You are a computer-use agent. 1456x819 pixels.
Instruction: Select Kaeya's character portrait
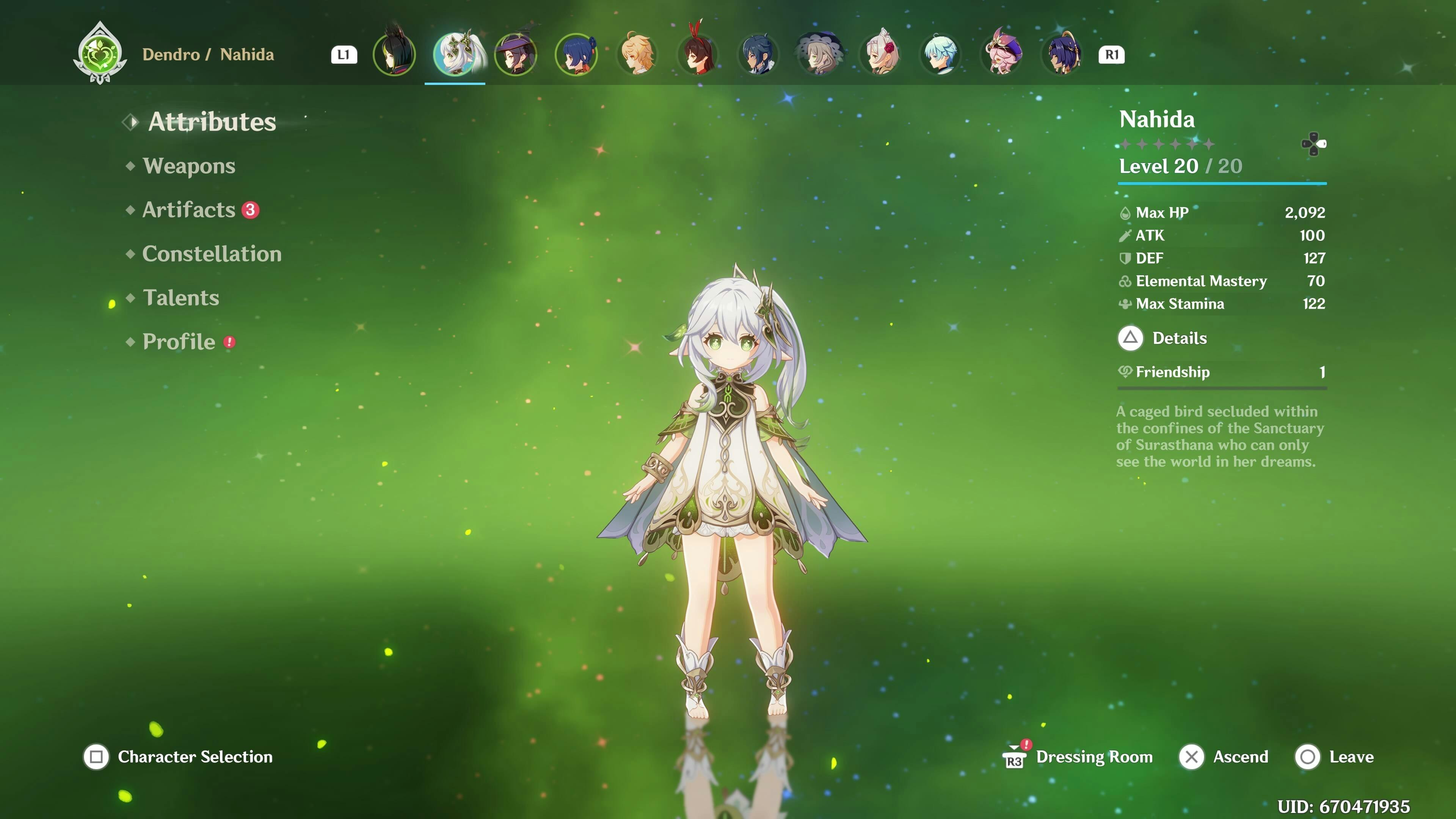758,55
